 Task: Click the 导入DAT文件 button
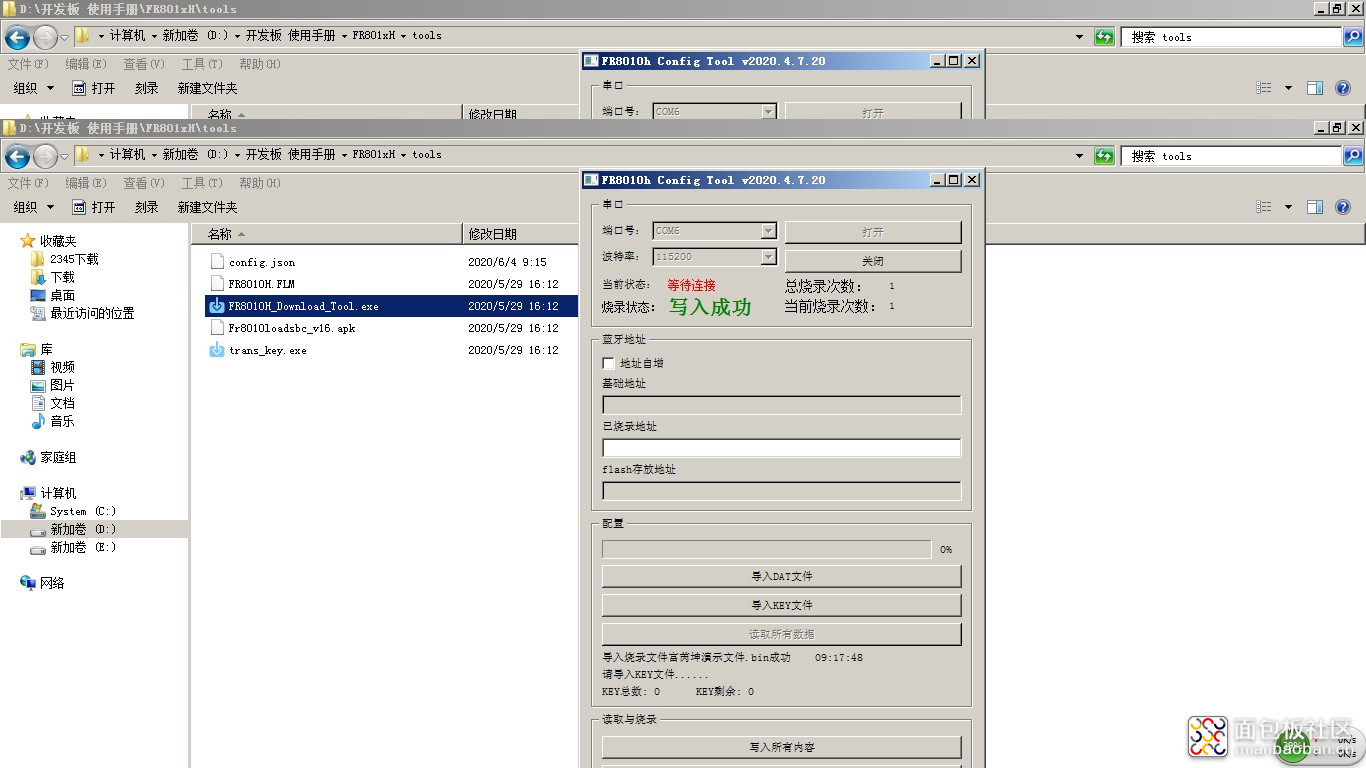point(781,576)
